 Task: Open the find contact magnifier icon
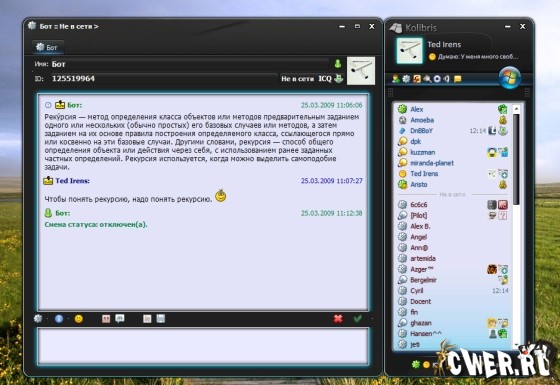tap(427, 79)
